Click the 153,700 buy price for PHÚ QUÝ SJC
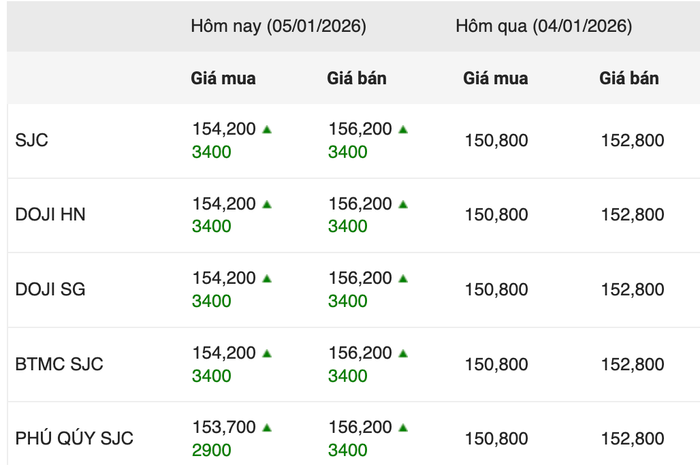Image resolution: width=700 pixels, height=475 pixels. 224,428
